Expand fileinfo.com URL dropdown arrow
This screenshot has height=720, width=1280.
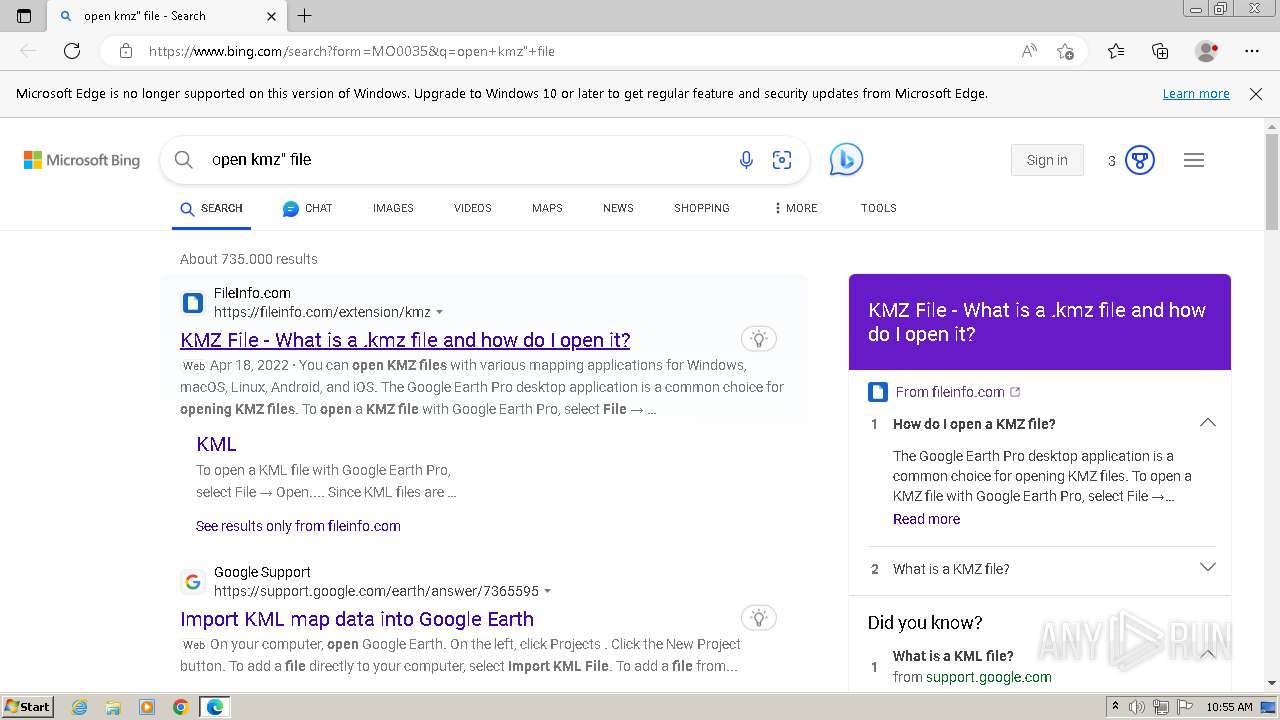439,313
